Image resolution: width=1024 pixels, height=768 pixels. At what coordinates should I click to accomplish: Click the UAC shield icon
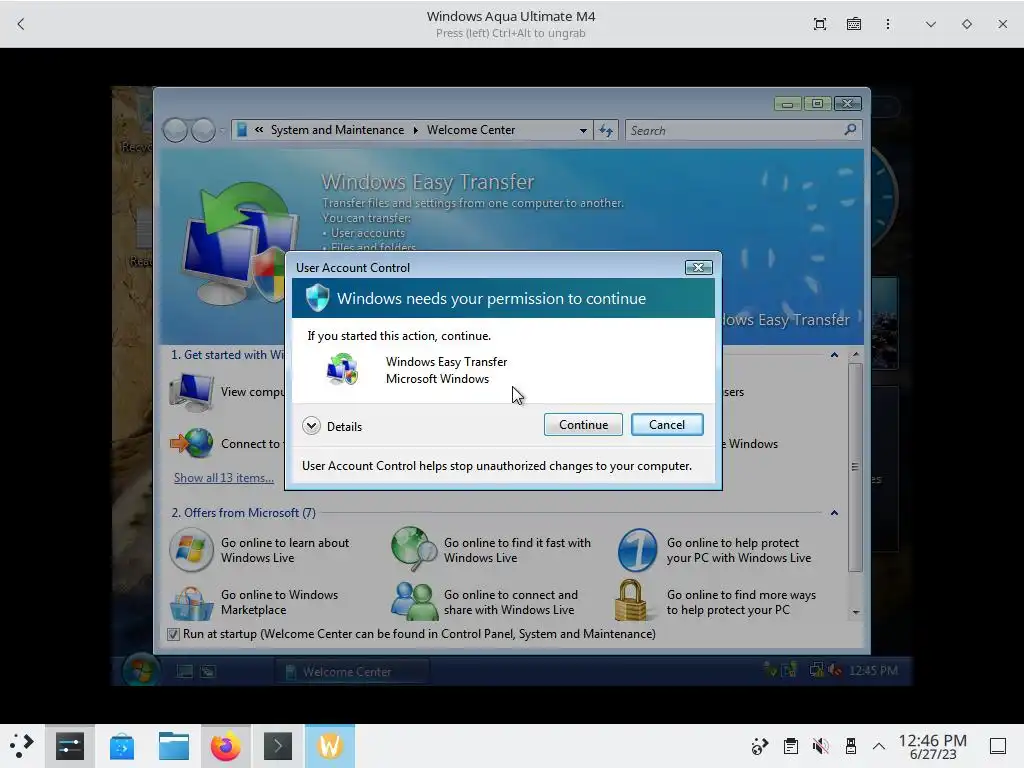pyautogui.click(x=317, y=298)
